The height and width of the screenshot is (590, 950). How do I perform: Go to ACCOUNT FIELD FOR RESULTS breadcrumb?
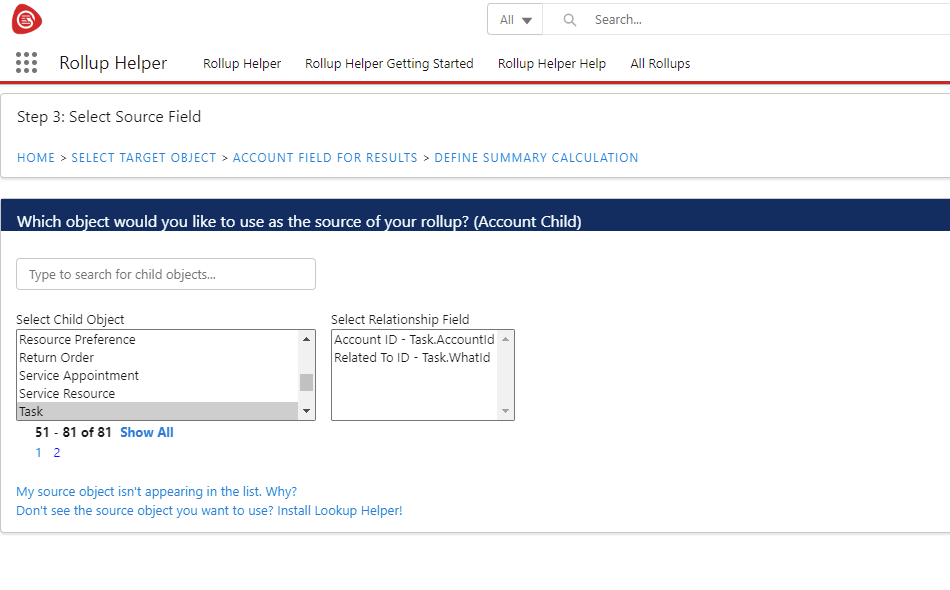tap(325, 157)
